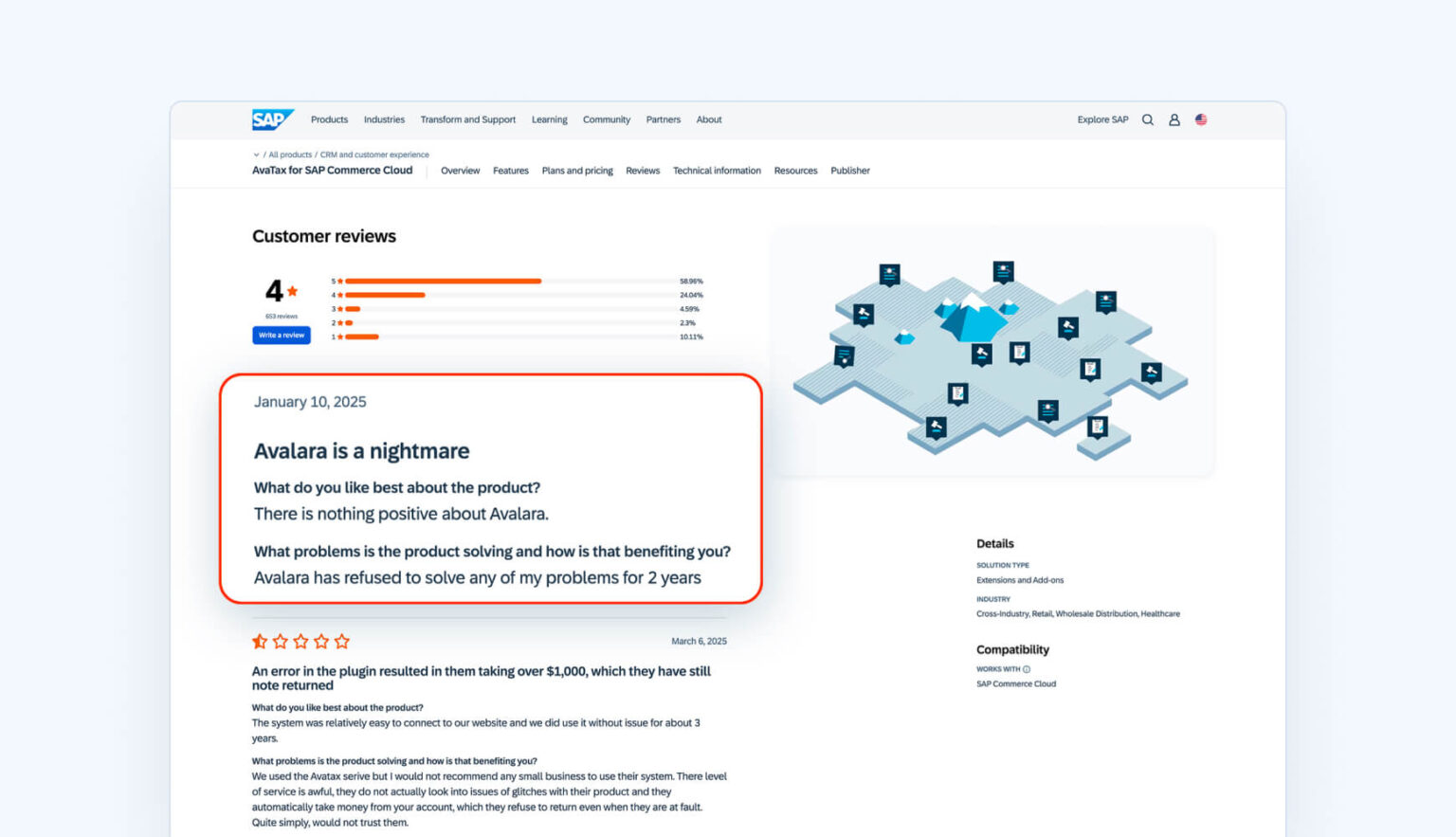Screen dimensions: 1456x837
Task: Open the Learning navigation dropdown
Action: click(550, 119)
